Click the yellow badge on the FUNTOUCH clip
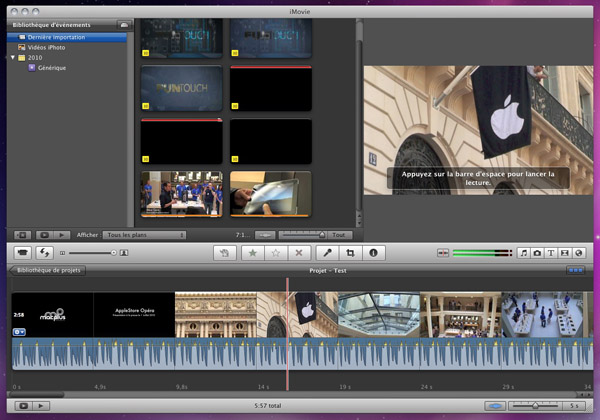Viewport: 600px width, 420px height. [145, 106]
